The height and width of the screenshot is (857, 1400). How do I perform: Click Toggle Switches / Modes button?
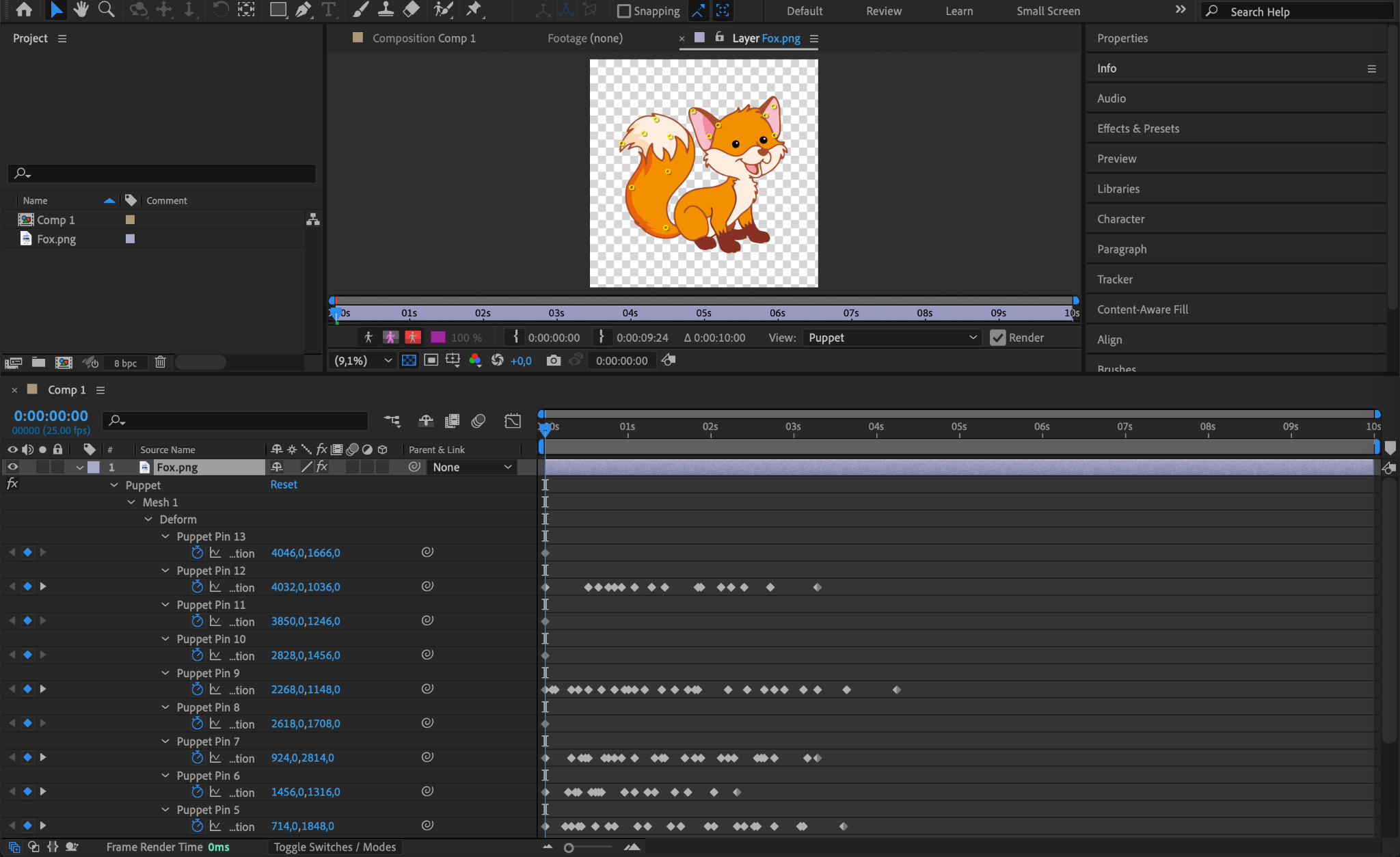pos(335,847)
